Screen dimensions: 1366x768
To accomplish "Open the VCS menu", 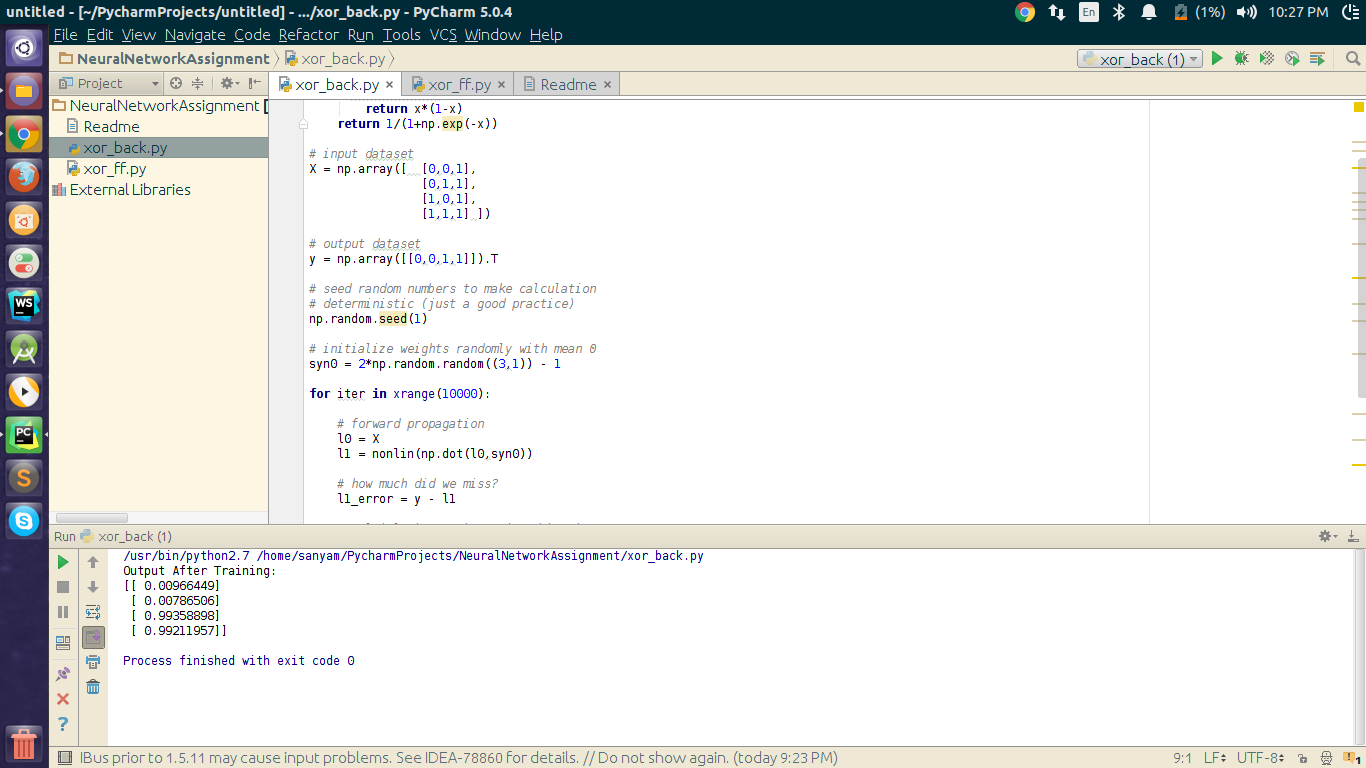I will 443,34.
